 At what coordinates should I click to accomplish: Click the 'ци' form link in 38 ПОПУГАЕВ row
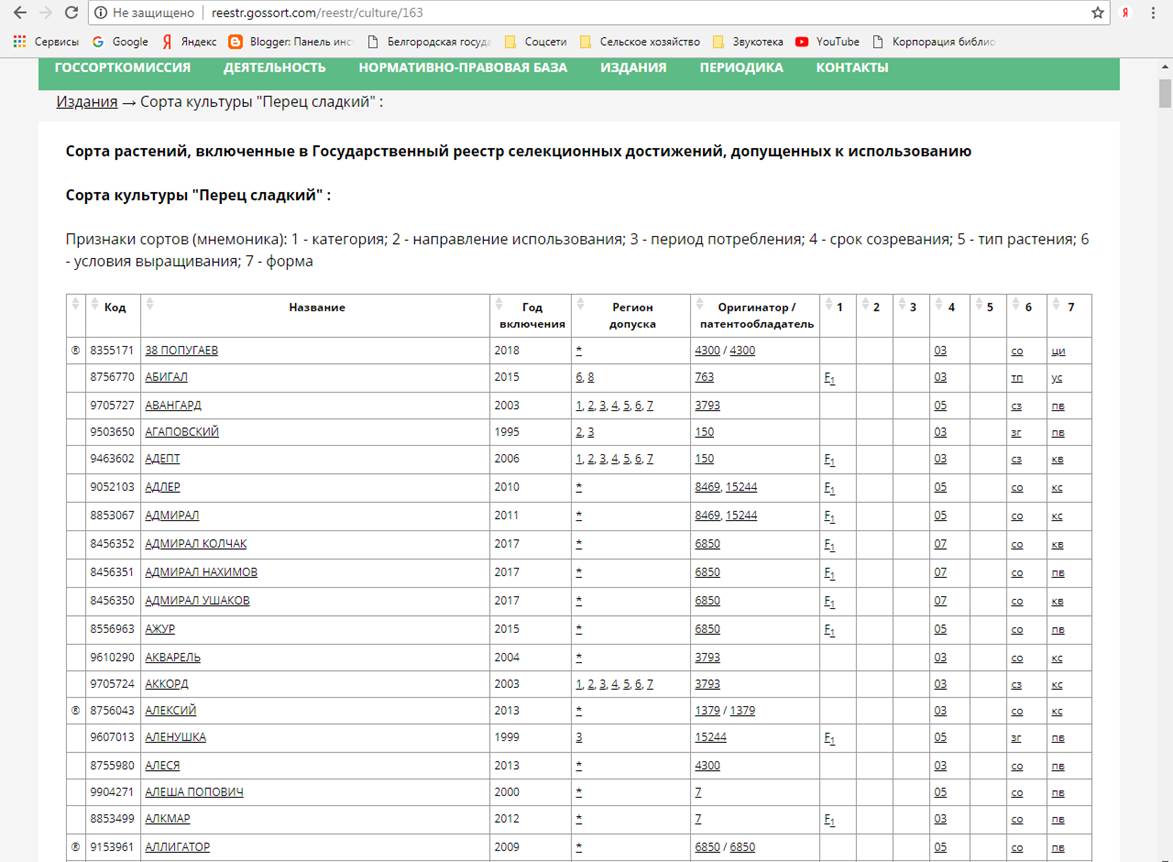[1058, 352]
